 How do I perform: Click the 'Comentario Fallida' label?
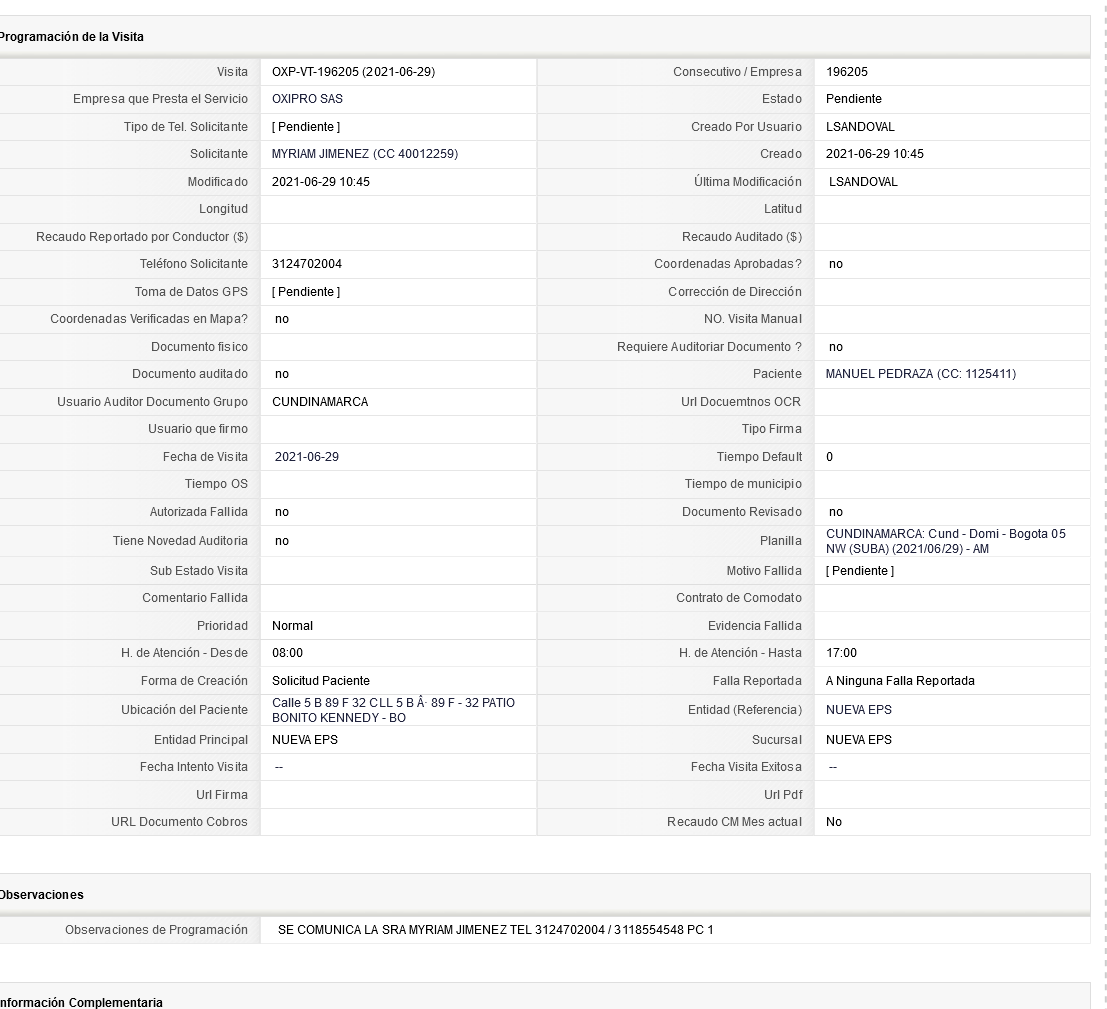(195, 599)
